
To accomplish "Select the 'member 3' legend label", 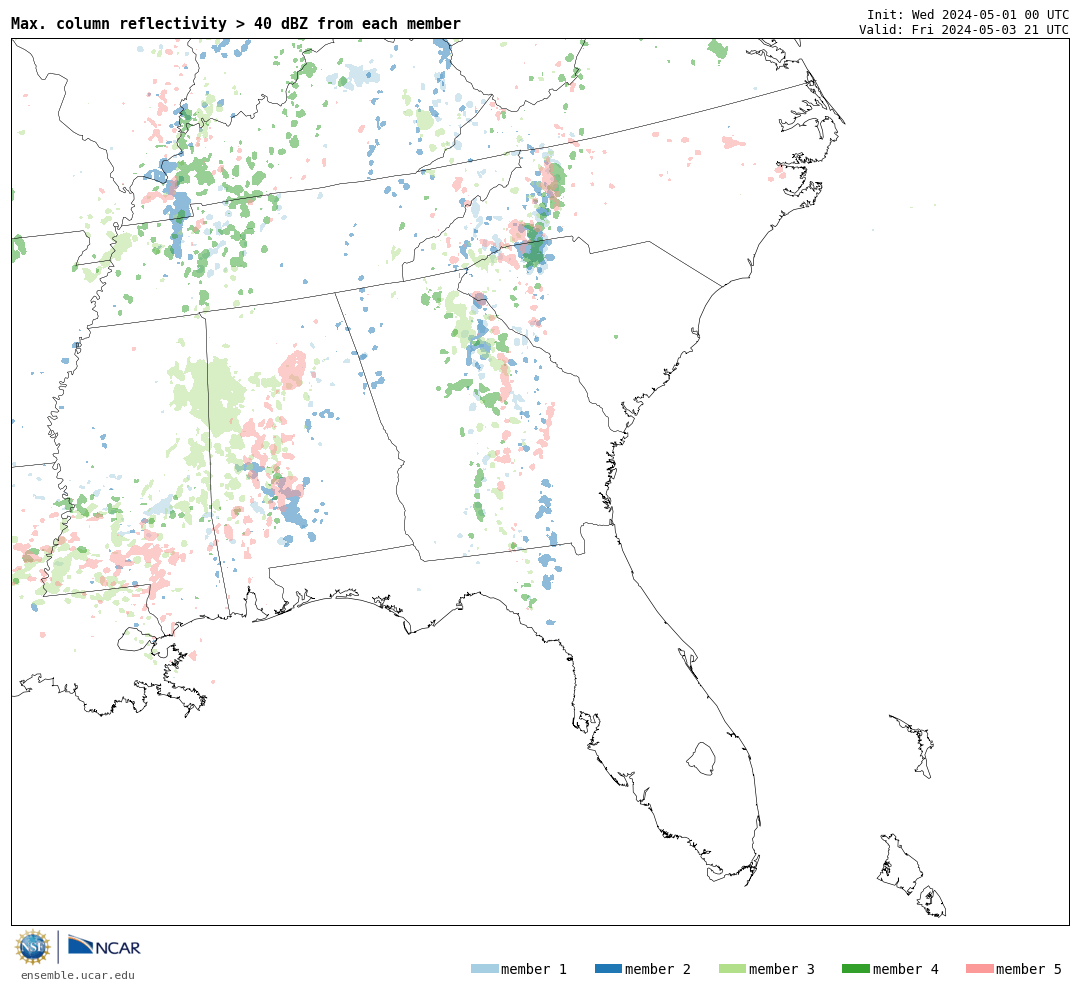I will pos(782,969).
